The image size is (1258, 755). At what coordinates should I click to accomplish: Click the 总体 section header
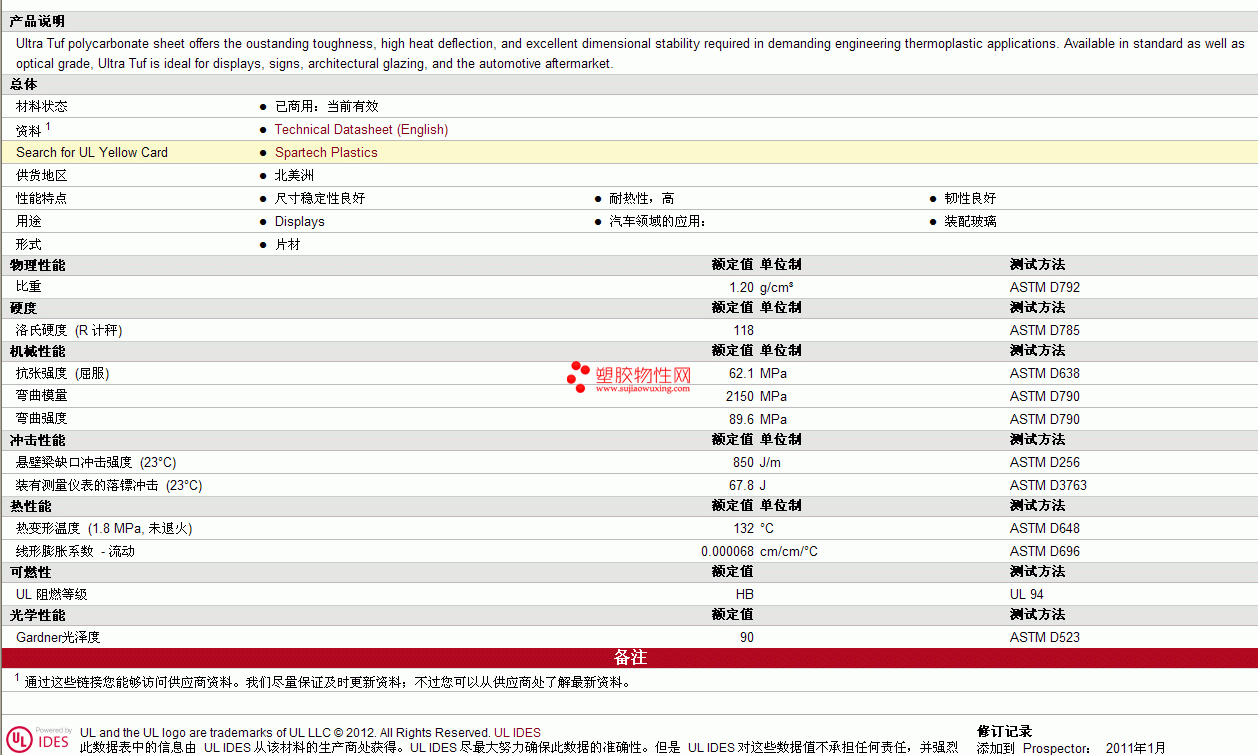pos(24,84)
